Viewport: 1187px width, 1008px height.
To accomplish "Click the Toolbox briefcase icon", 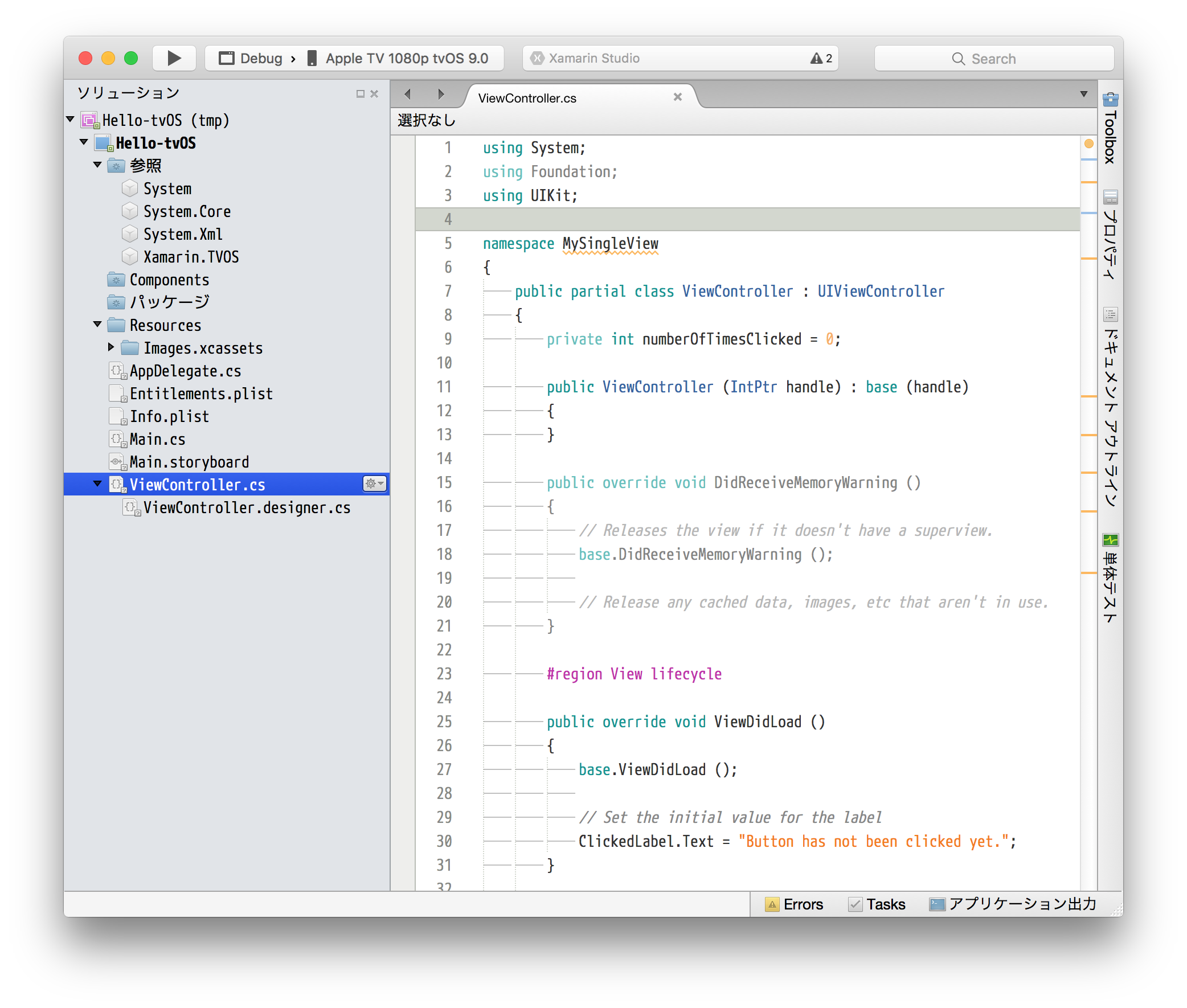I will (1110, 100).
